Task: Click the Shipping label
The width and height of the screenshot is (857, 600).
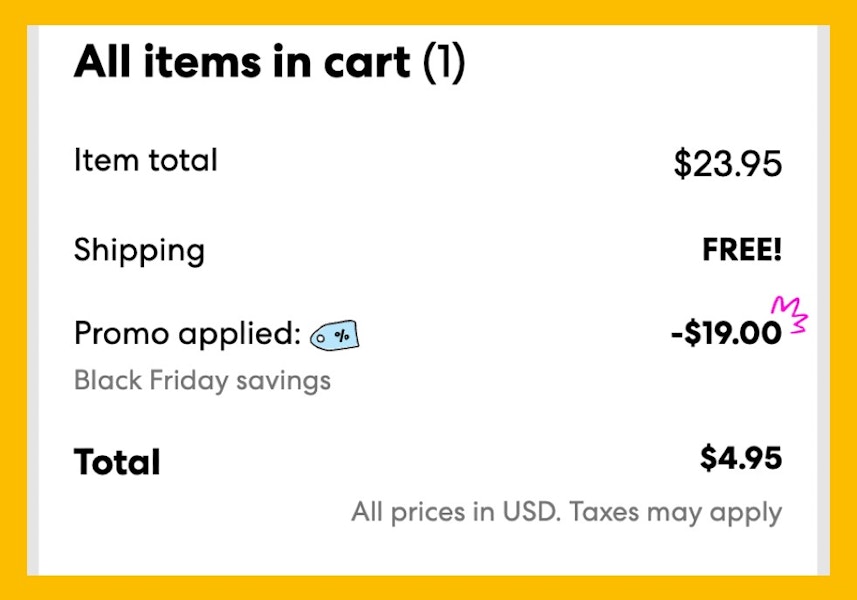Action: (139, 251)
